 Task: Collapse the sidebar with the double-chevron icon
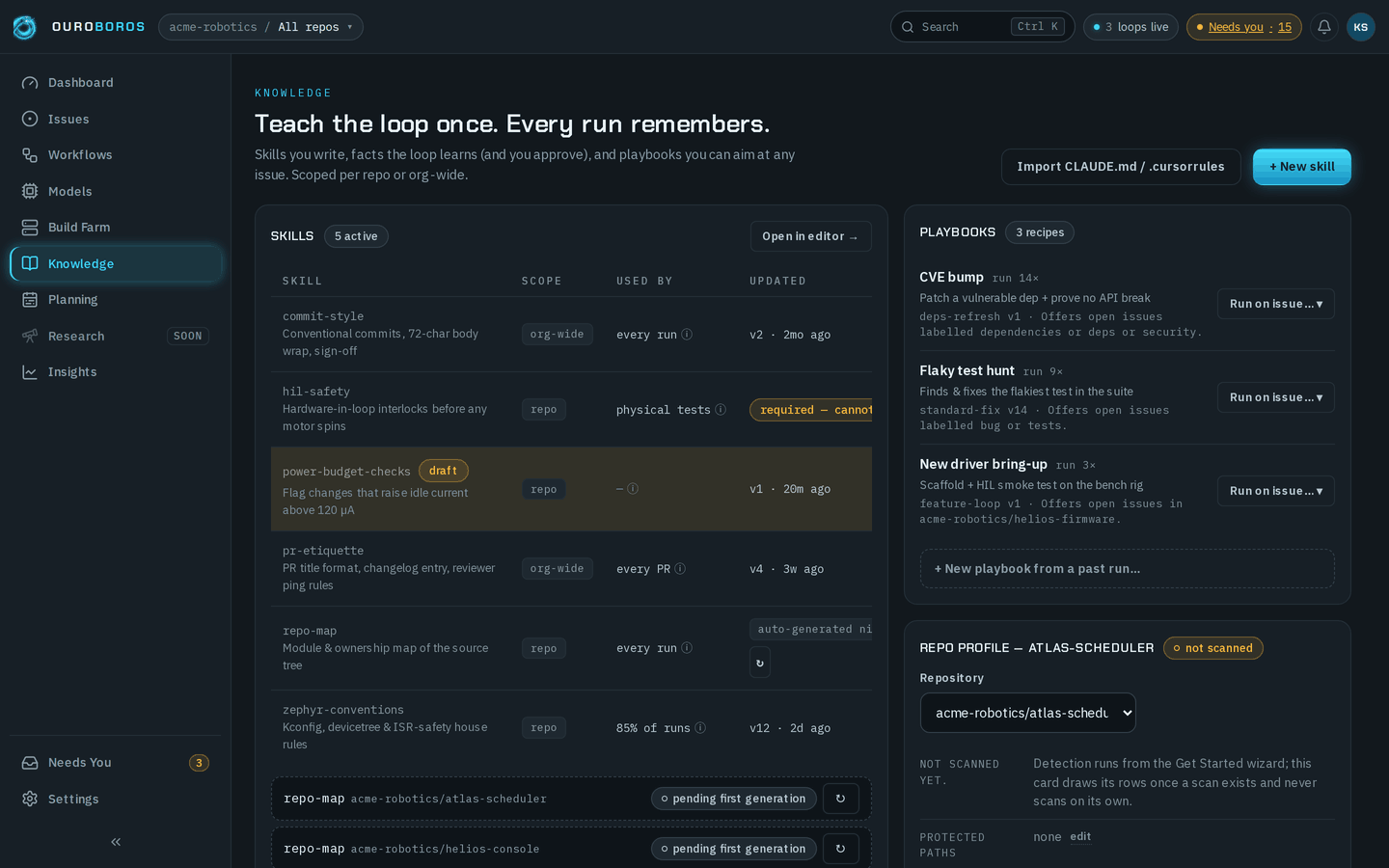[116, 842]
